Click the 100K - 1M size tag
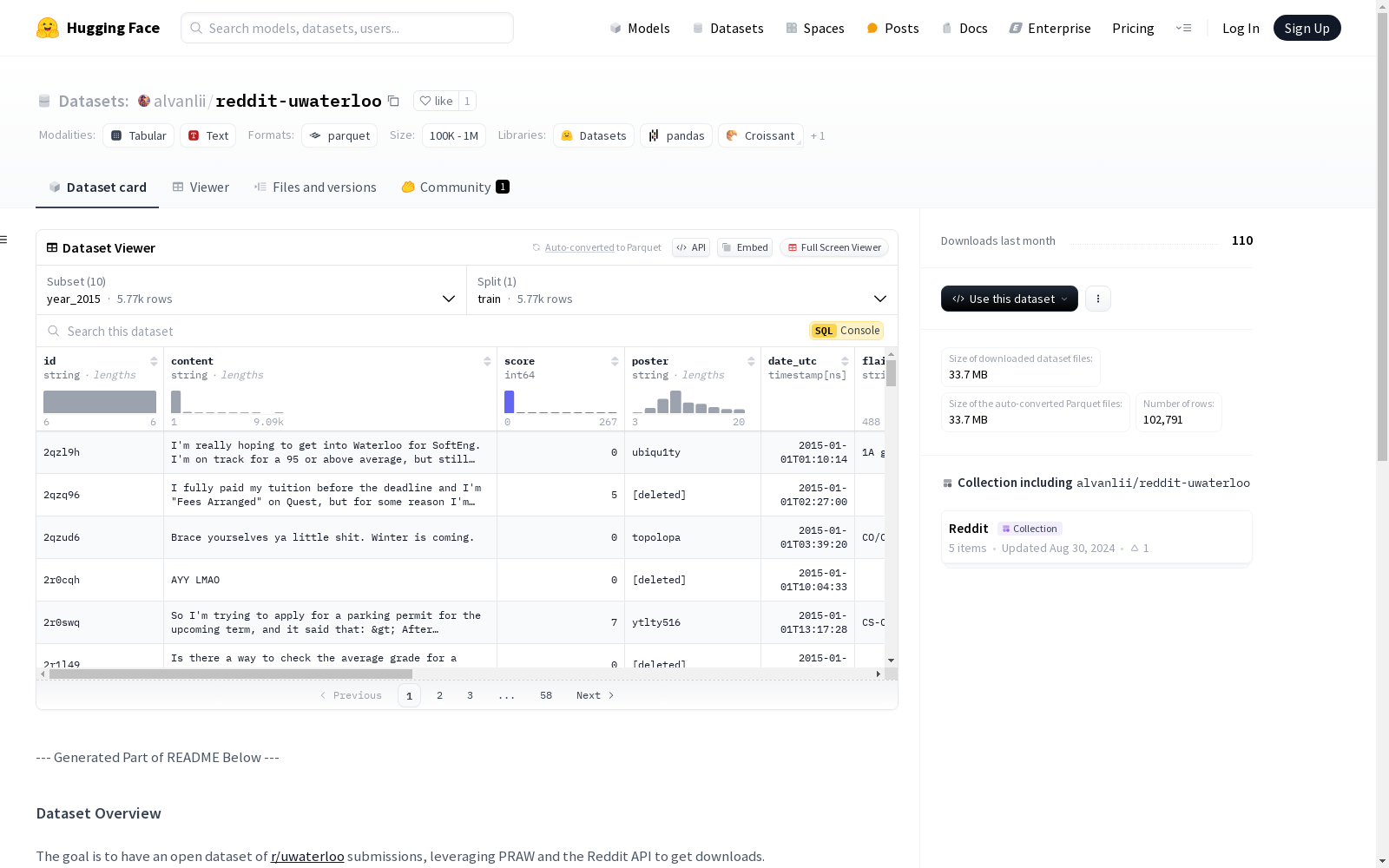 (x=454, y=135)
